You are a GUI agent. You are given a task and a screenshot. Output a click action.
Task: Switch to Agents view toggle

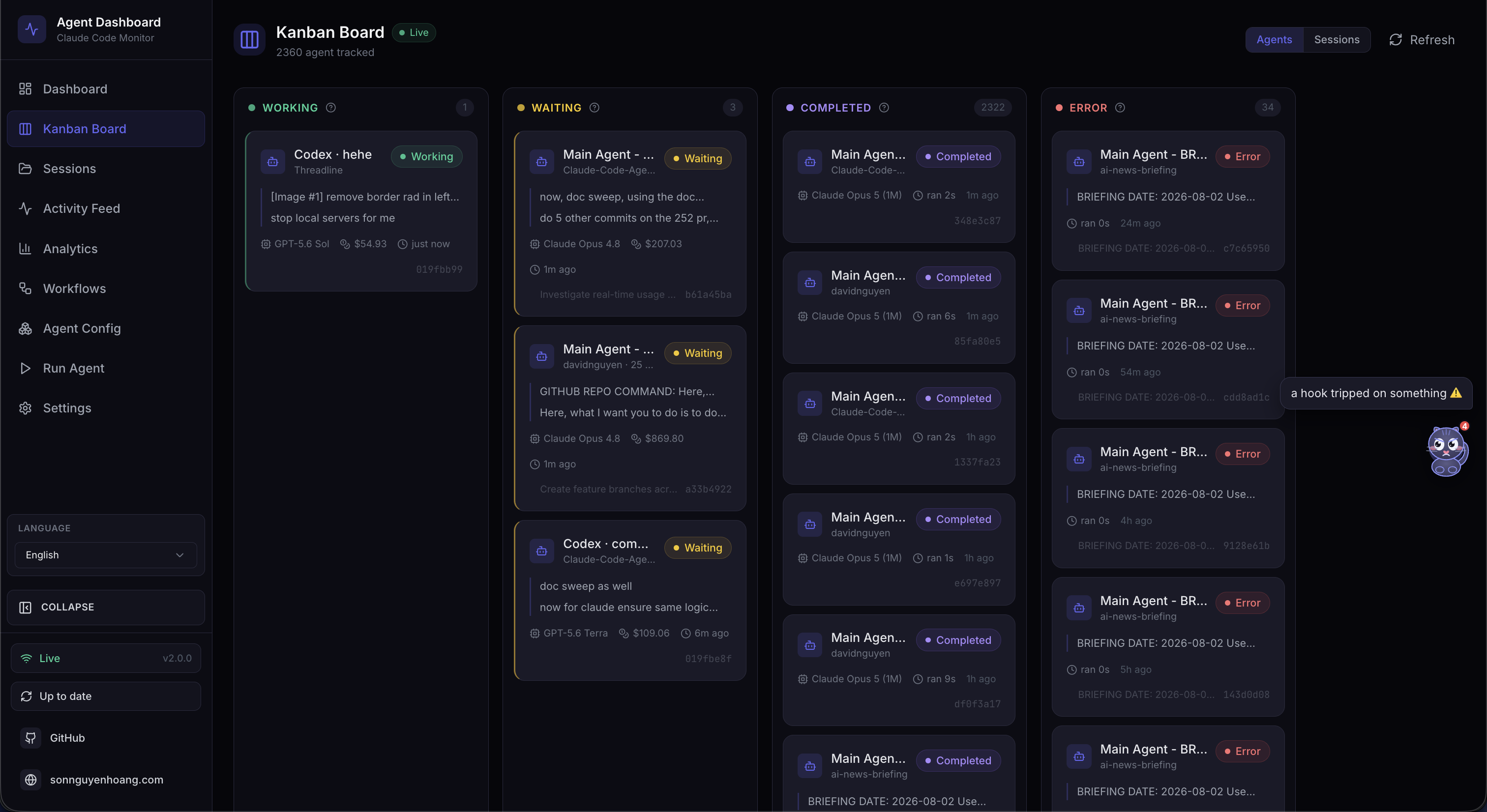[x=1274, y=40]
